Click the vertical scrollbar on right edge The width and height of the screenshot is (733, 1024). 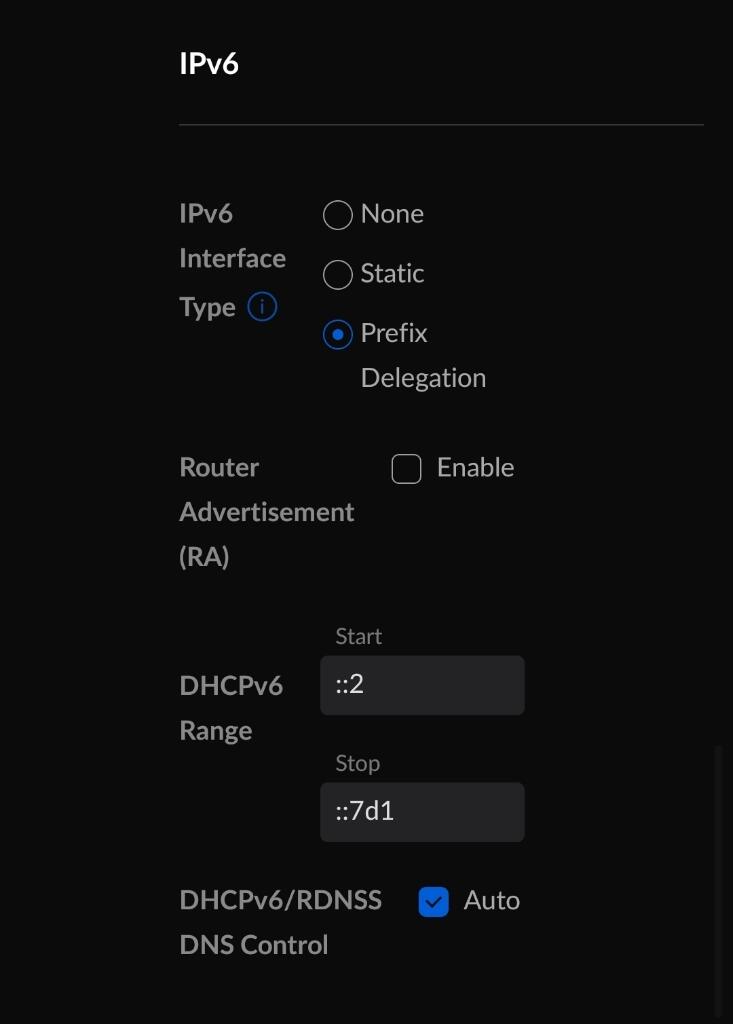point(718,880)
